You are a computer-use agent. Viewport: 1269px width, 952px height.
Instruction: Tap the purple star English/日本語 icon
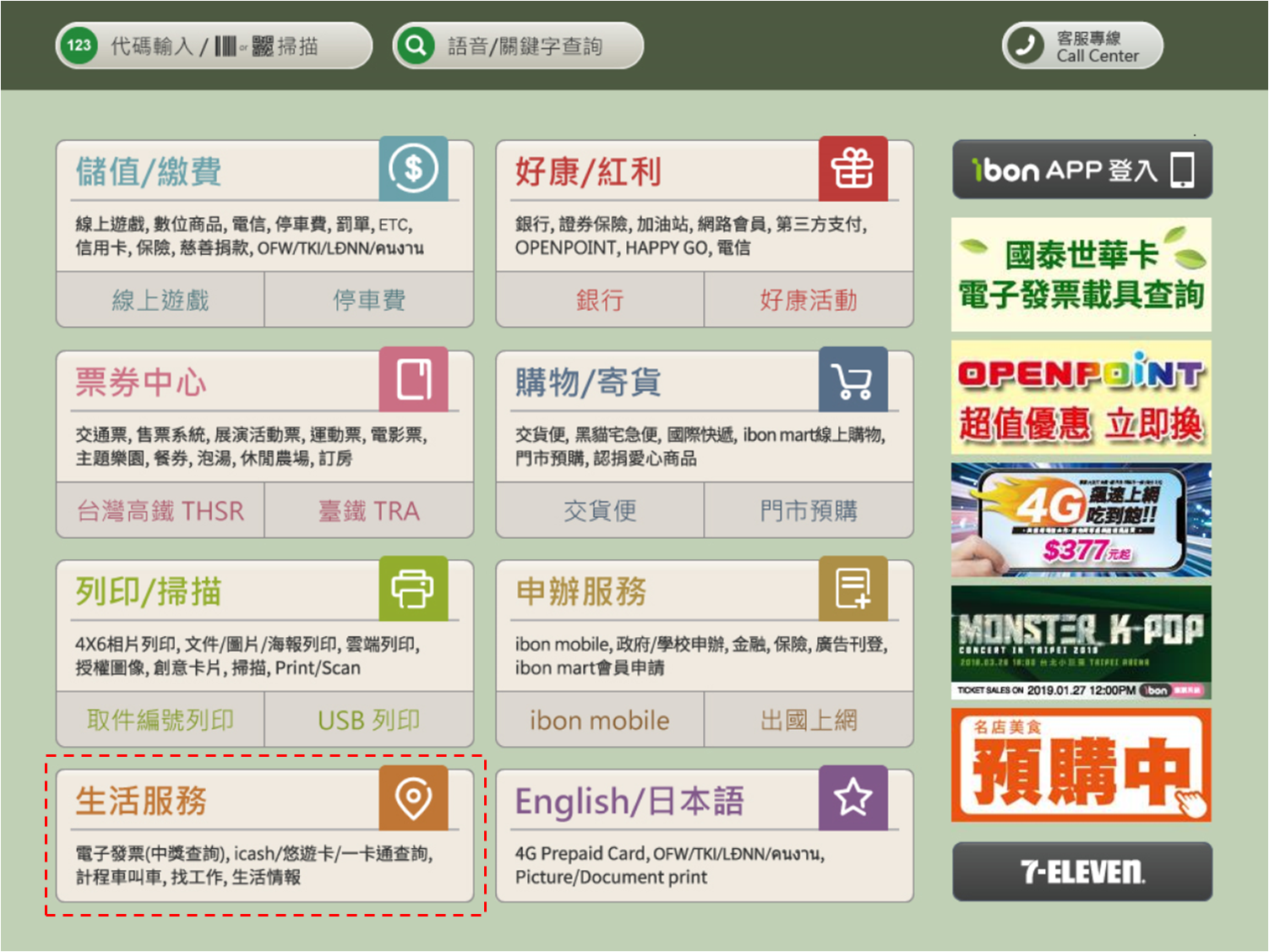pos(853,797)
